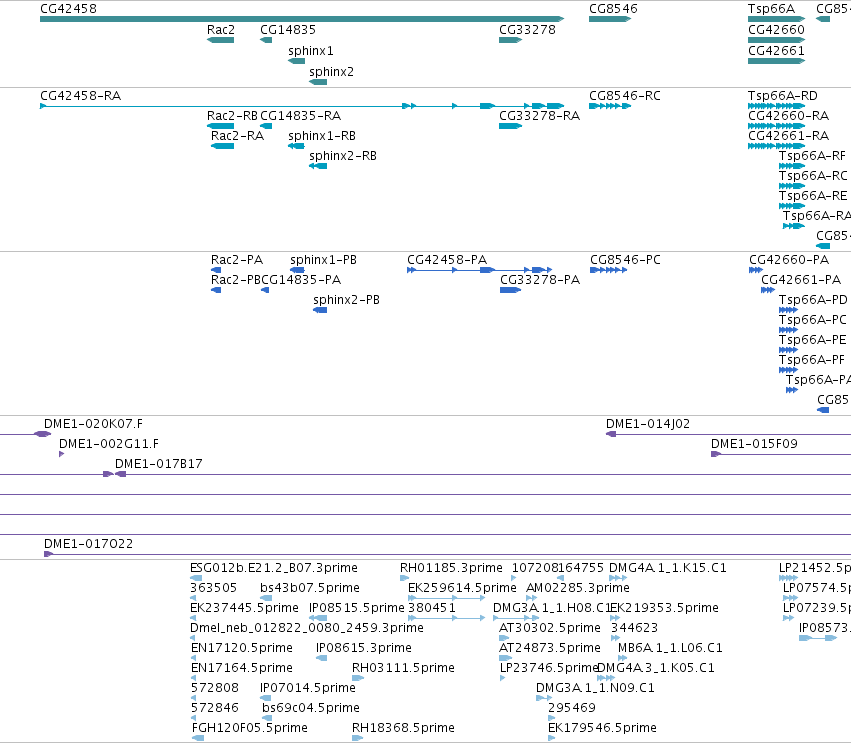Click EST EK259614.5prime
Image resolution: width=851 pixels, height=743 pixels.
tap(446, 598)
